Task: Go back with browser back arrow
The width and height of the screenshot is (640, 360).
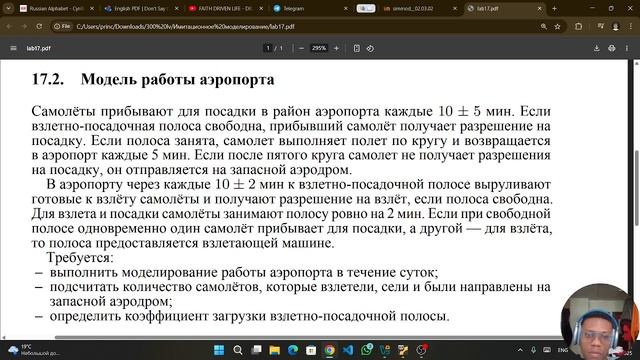Action: click(9, 27)
